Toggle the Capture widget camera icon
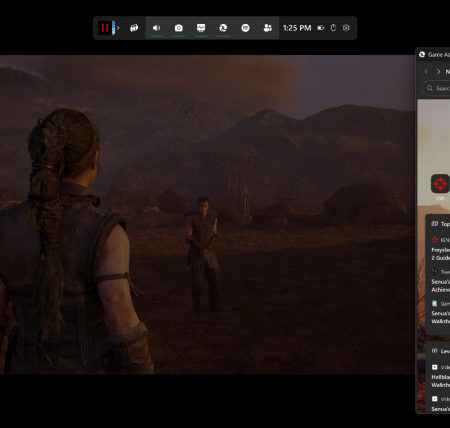This screenshot has width=450, height=428. tap(179, 28)
